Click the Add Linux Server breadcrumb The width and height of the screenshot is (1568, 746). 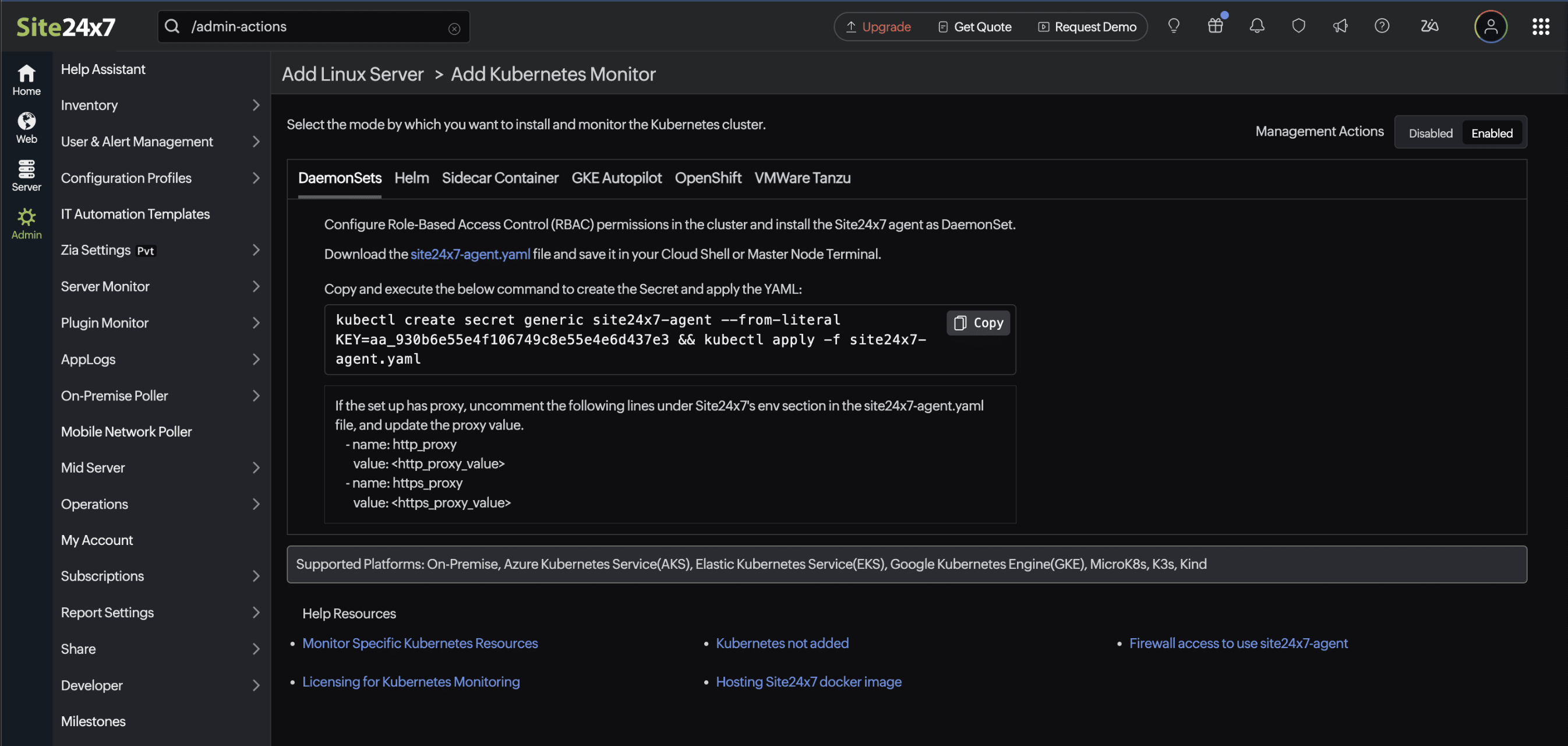click(x=352, y=73)
